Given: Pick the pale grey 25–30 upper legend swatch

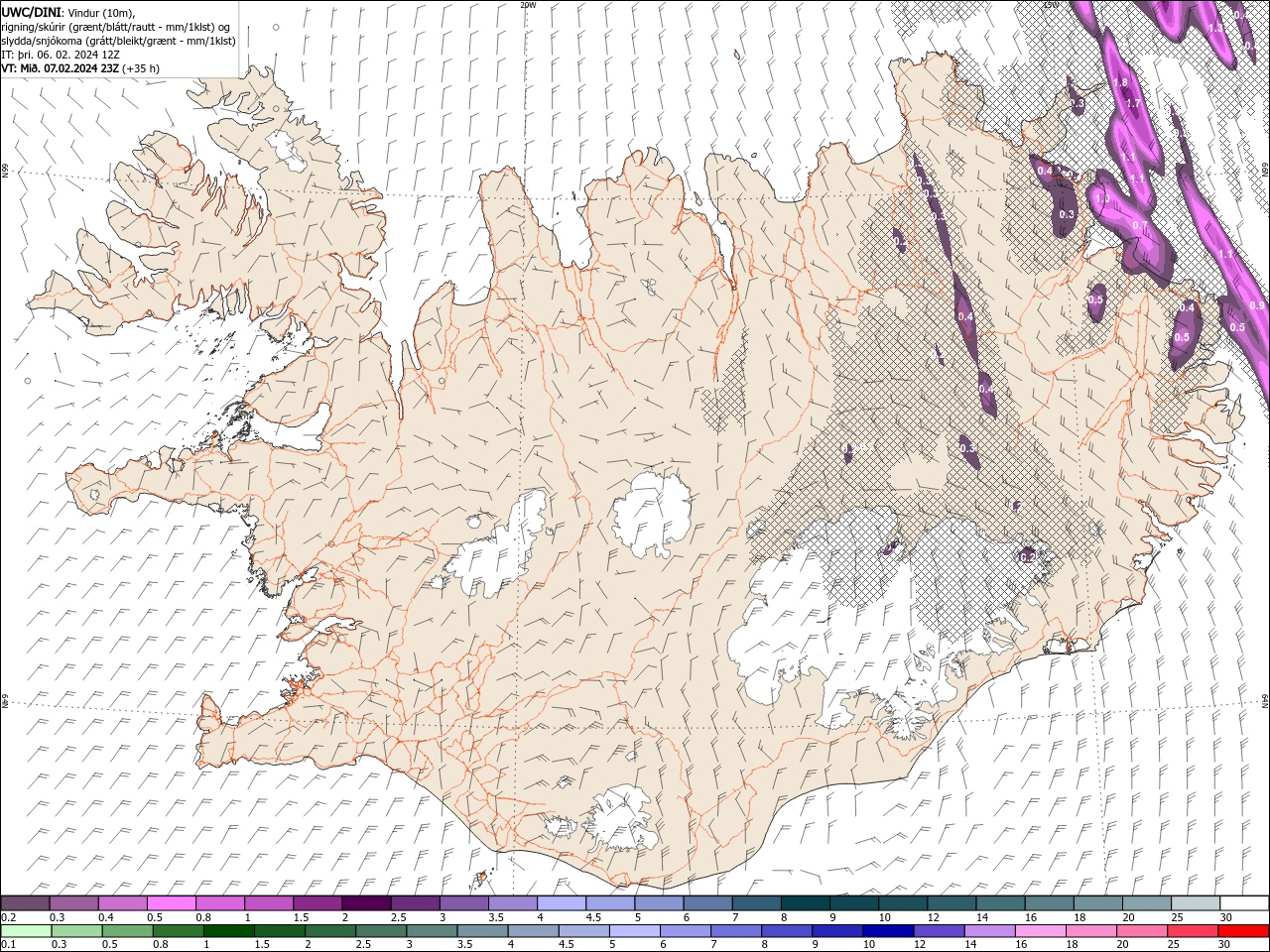Looking at the screenshot, I should pyautogui.click(x=1195, y=903).
